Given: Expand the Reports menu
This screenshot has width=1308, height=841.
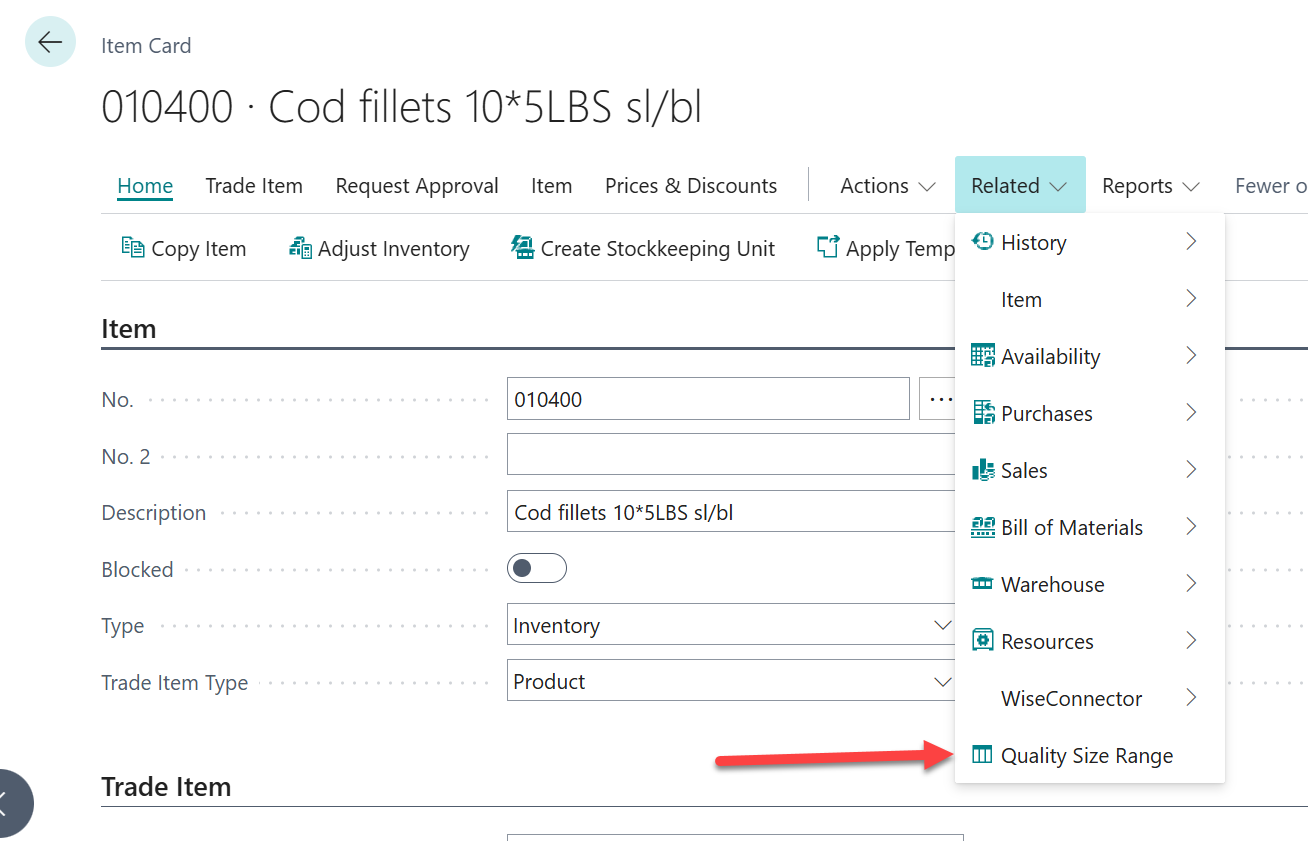Looking at the screenshot, I should click(1150, 186).
